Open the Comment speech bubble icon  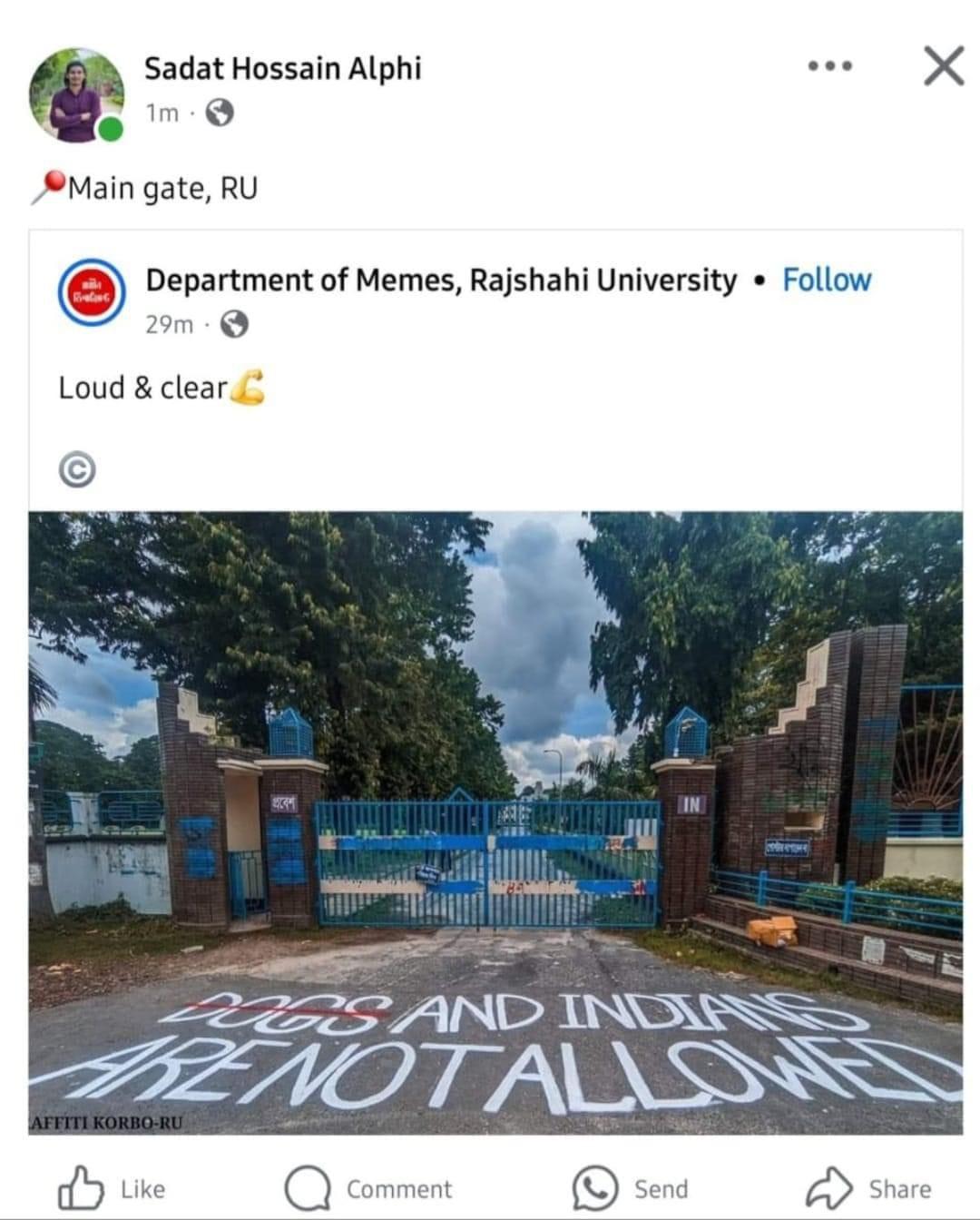[308, 1187]
